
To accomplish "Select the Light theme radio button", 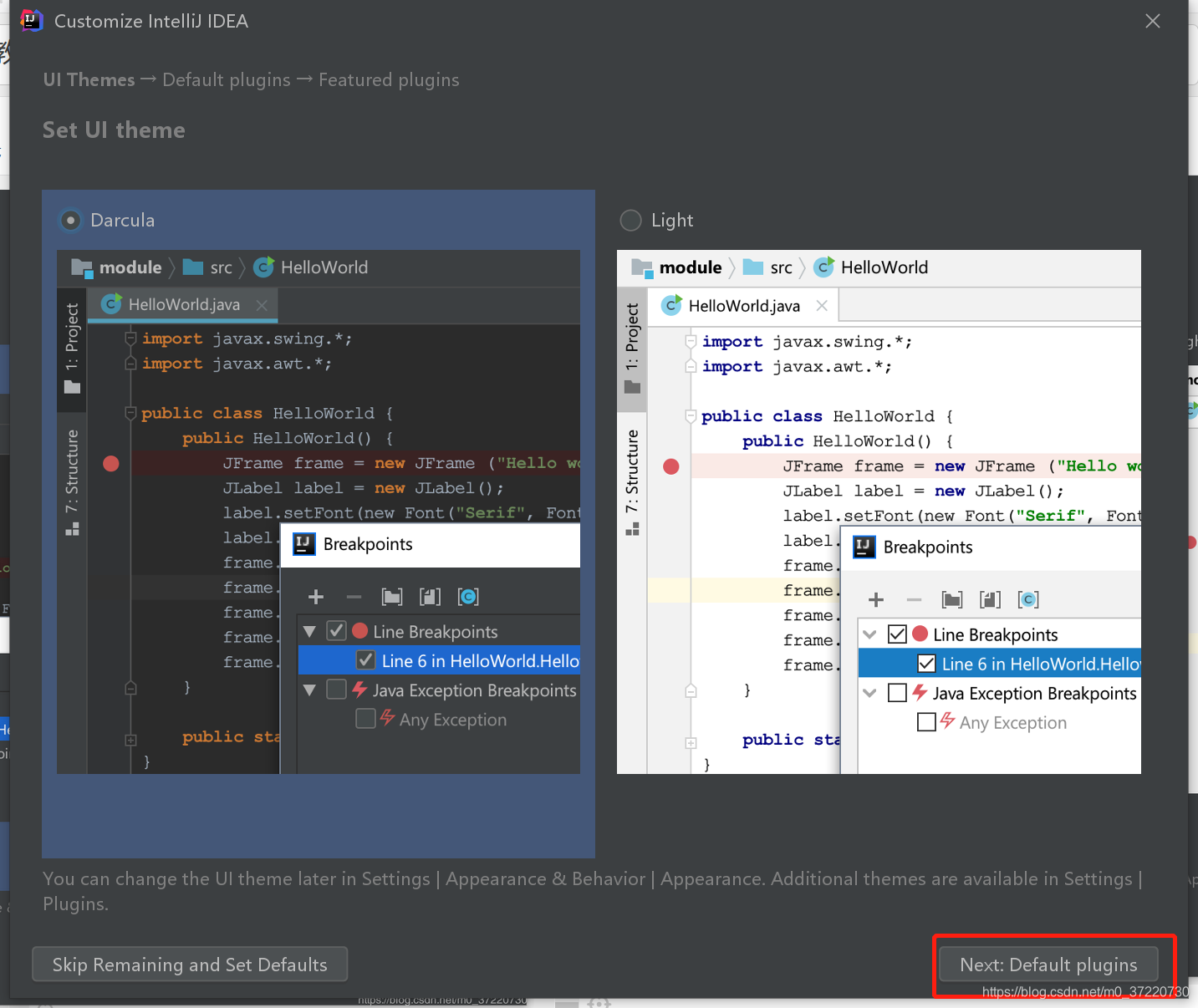I will 630,220.
